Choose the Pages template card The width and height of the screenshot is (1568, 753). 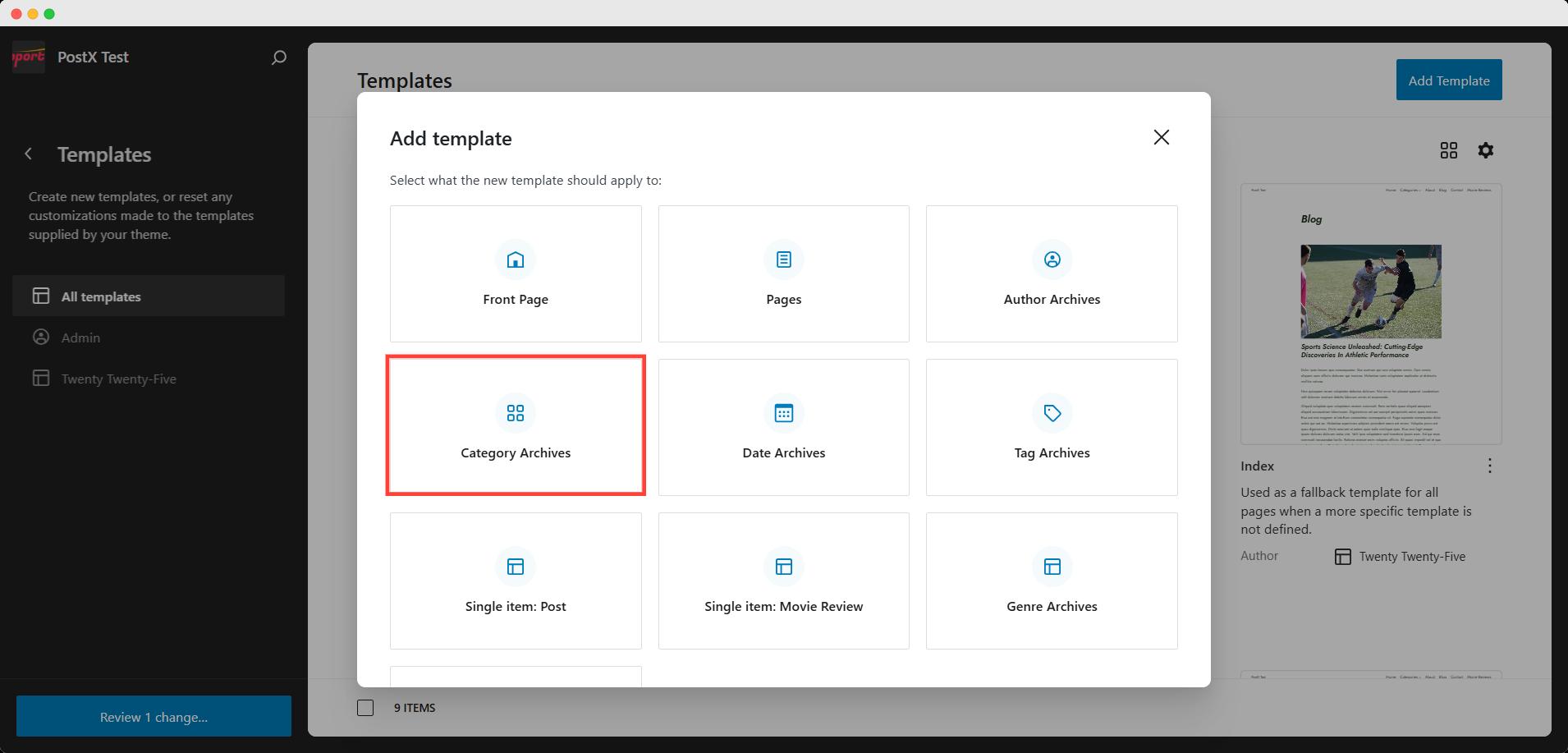[784, 273]
